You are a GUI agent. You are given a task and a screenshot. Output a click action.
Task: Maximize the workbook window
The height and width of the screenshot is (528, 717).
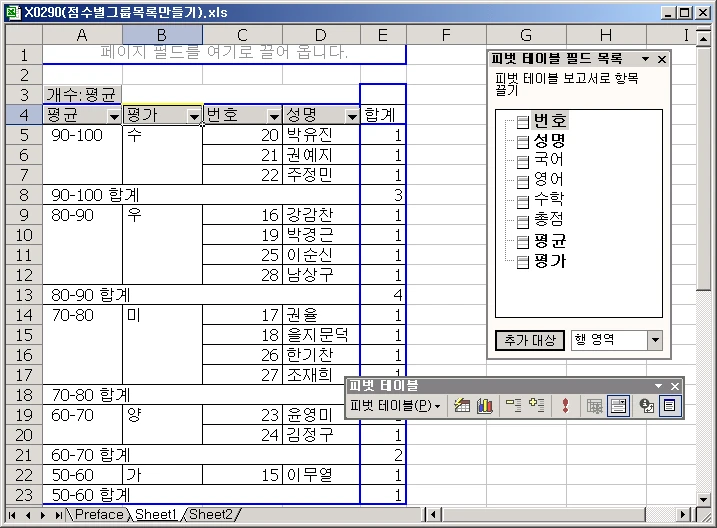click(x=685, y=13)
